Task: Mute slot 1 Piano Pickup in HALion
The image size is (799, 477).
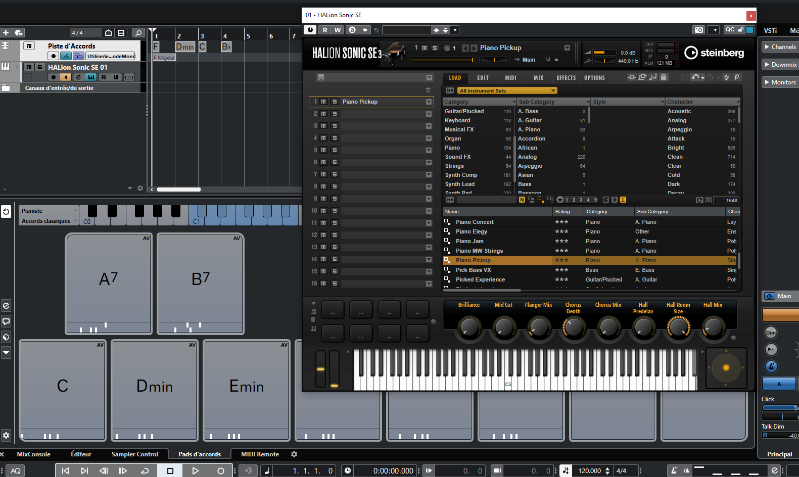Action: pos(324,101)
